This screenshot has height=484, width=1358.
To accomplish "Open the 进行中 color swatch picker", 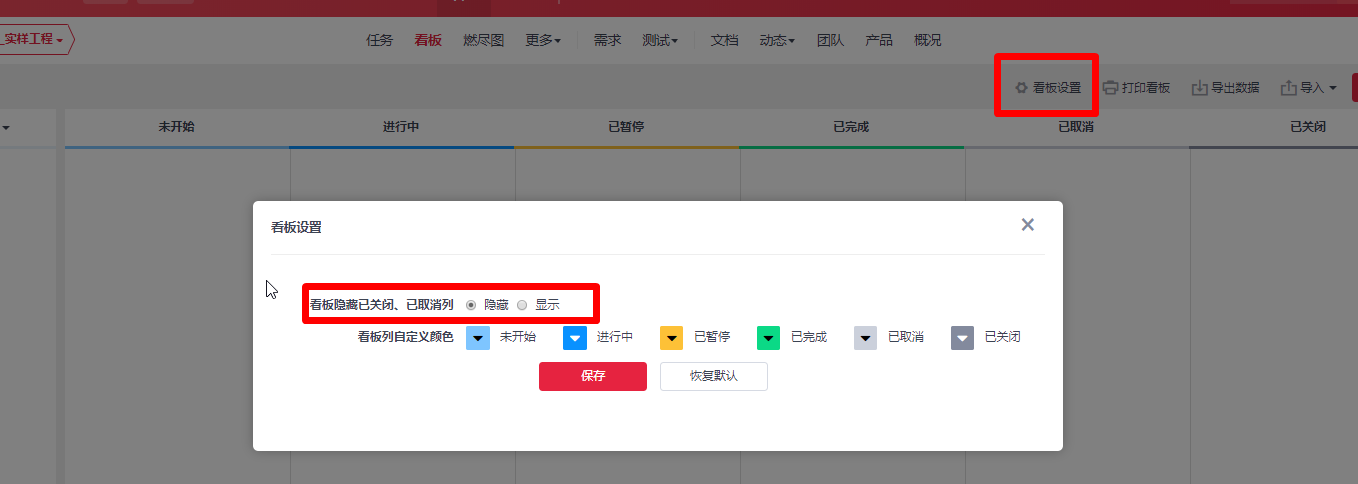I will pyautogui.click(x=575, y=338).
